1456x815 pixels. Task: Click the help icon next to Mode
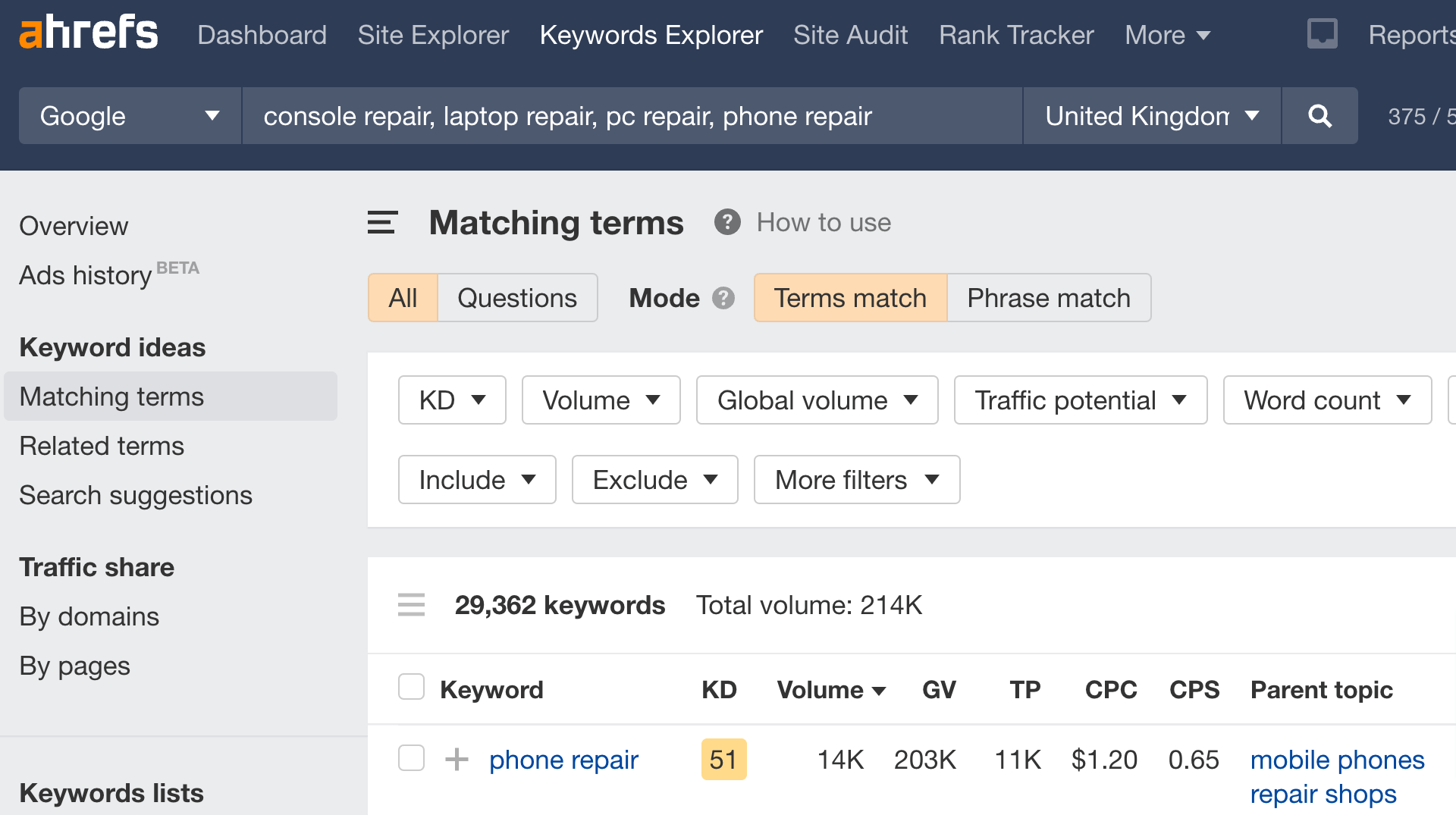[x=723, y=298]
